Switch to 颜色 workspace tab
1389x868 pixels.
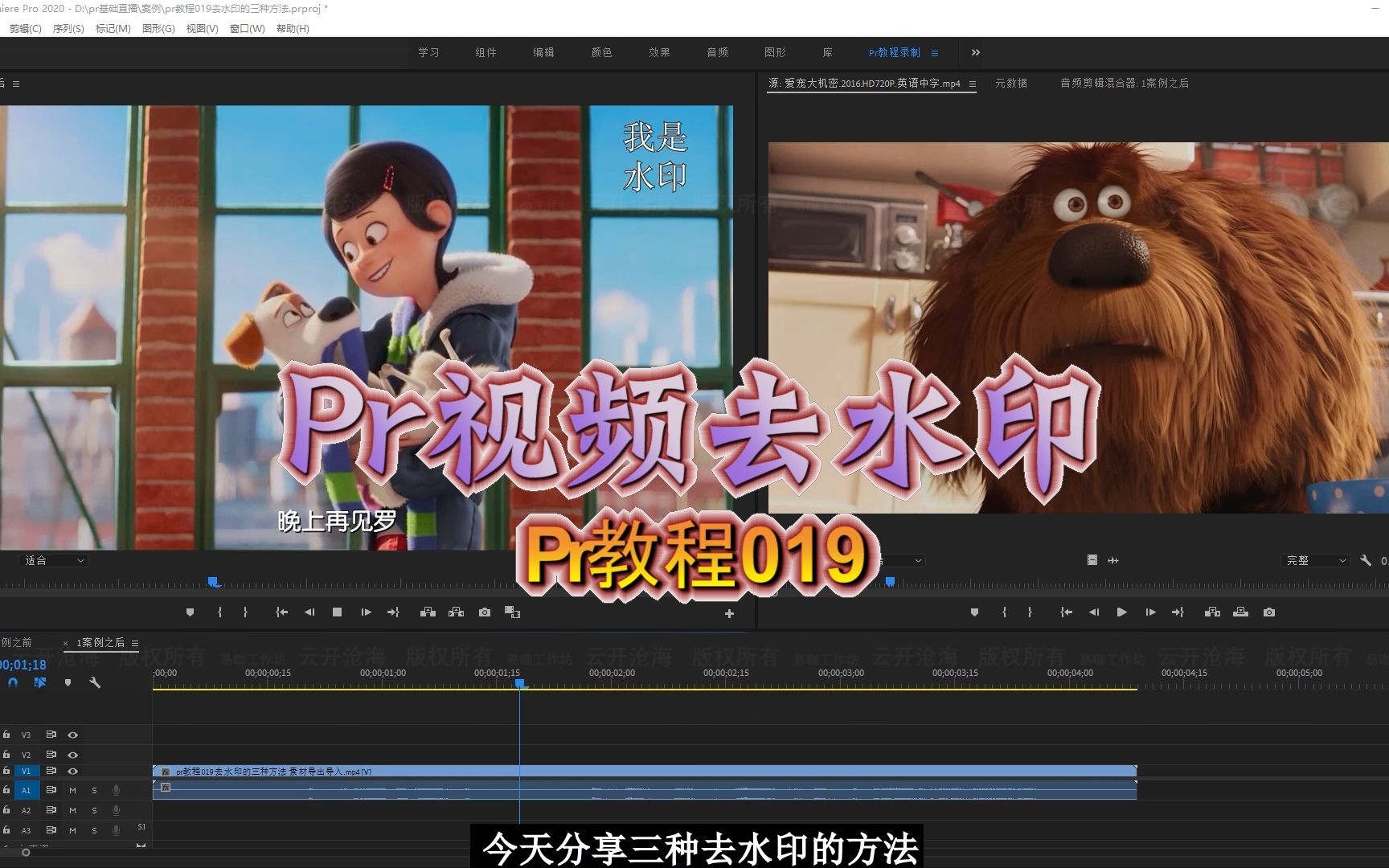pyautogui.click(x=602, y=52)
